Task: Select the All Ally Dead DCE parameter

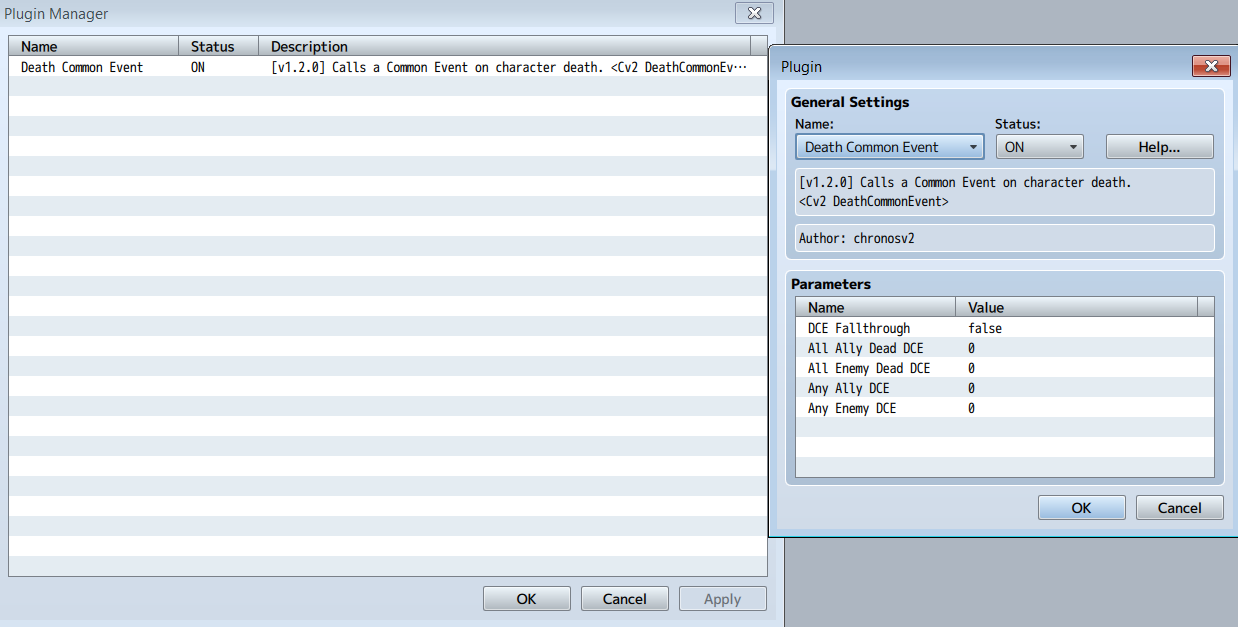Action: (x=1004, y=348)
